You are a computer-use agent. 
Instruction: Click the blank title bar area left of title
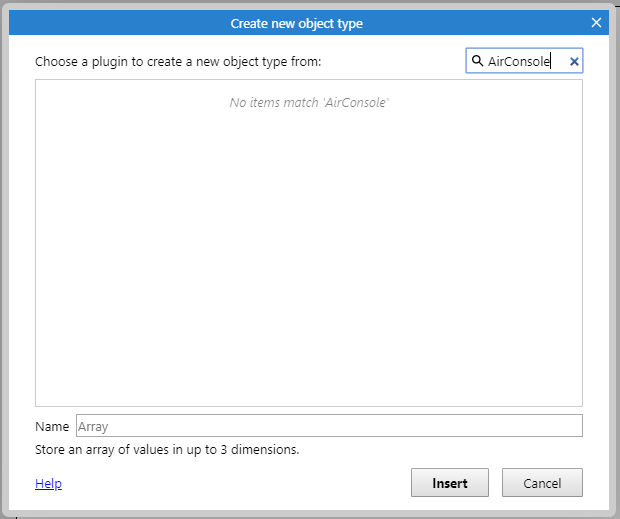pos(119,23)
